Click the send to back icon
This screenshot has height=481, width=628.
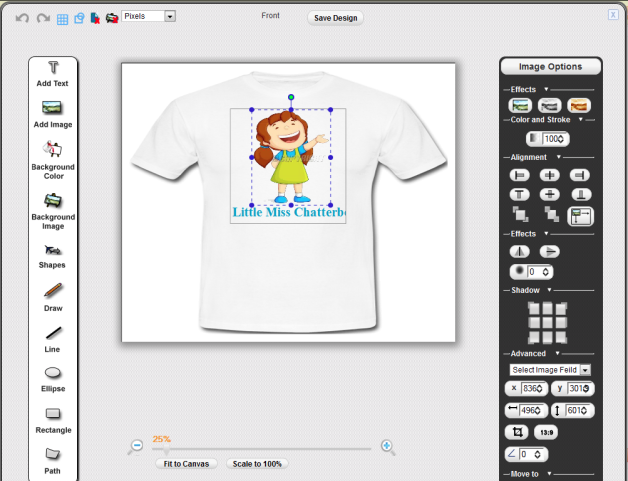pos(551,214)
